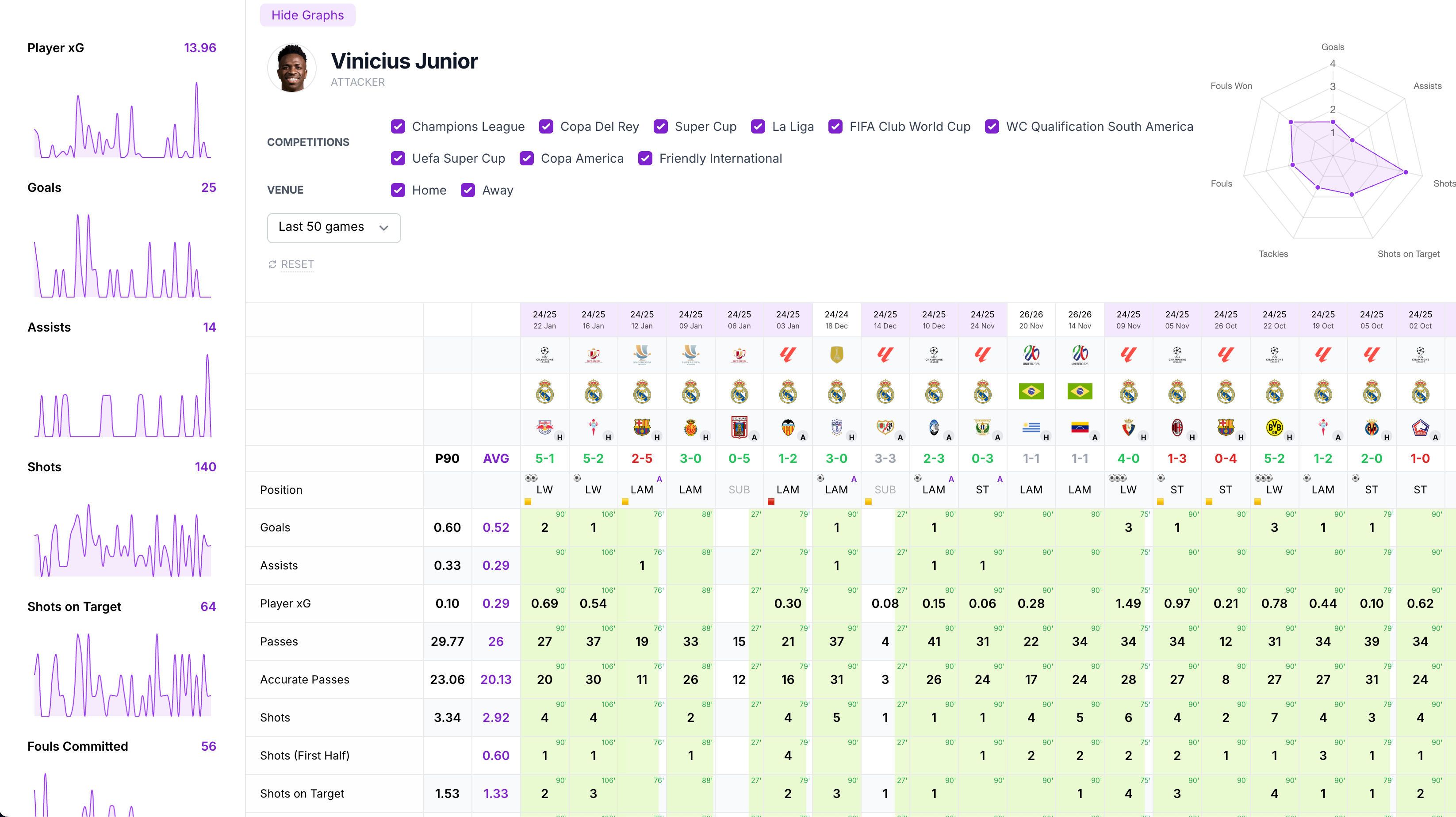Click the Brazil flag for 20 Nov
This screenshot has height=817, width=1456.
[x=1031, y=391]
